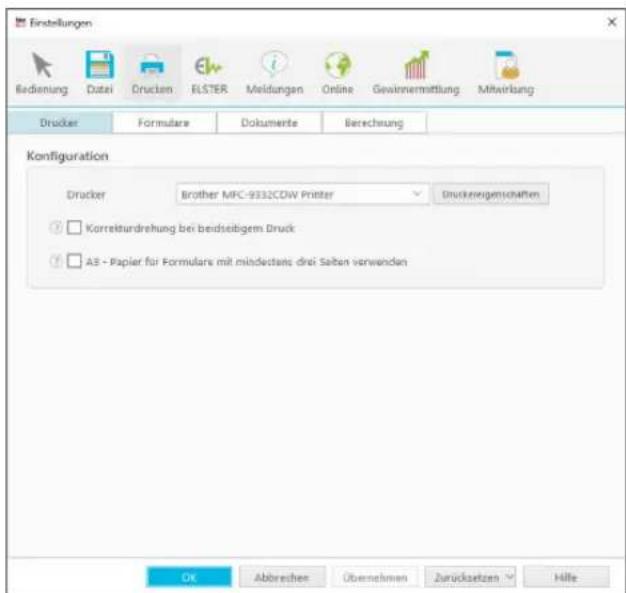Click the Einstellungen window title icon

pos(20,23)
